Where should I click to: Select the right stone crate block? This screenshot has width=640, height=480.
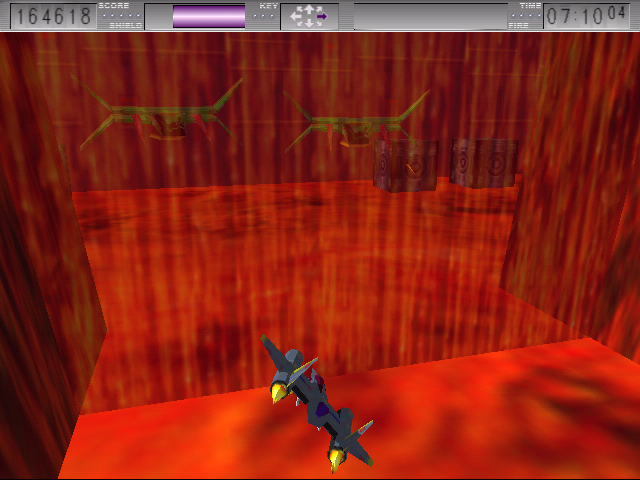(484, 162)
